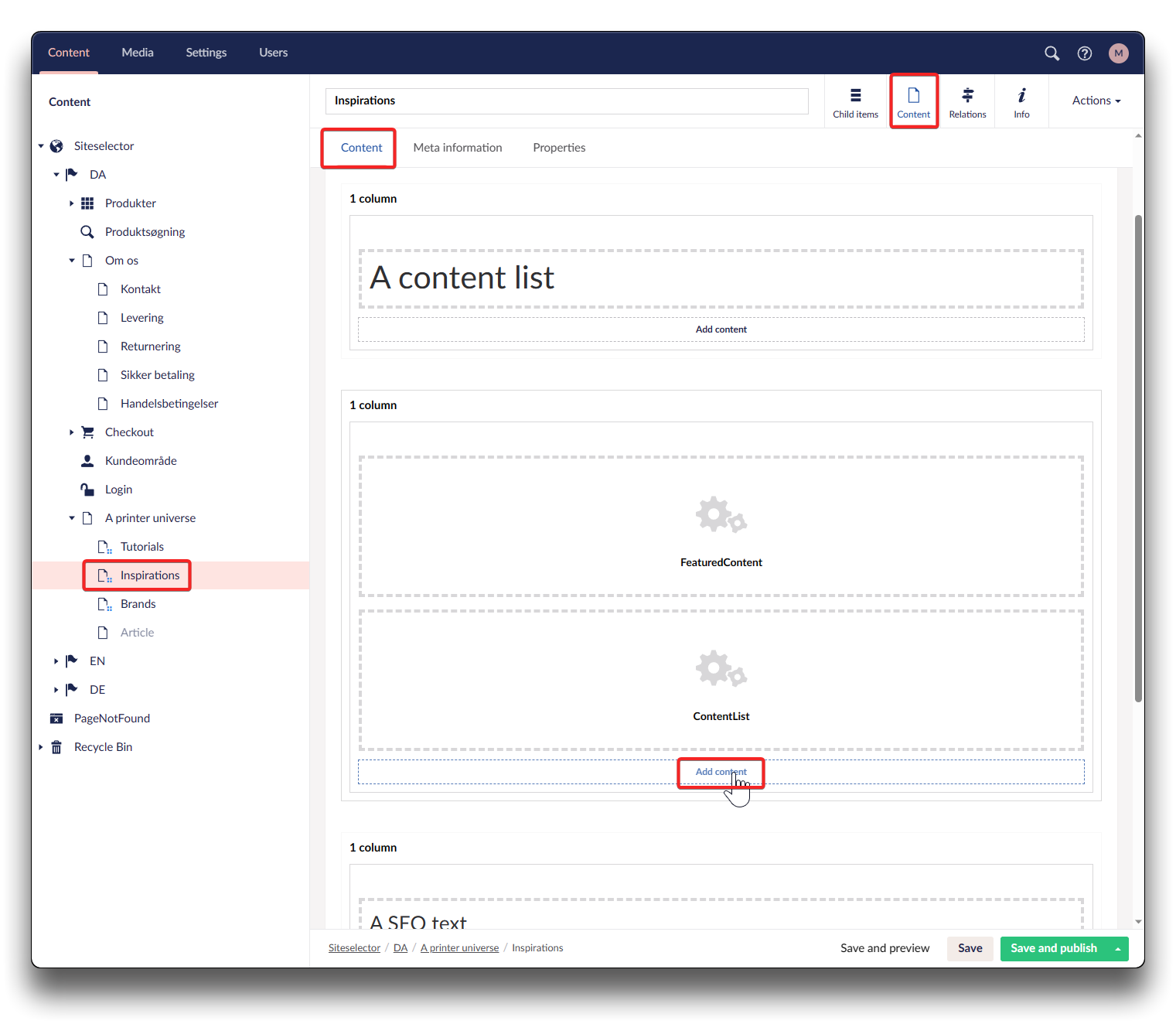Click the Checkout shopping cart icon
Screen dimensions: 1176x1024
[x=87, y=432]
